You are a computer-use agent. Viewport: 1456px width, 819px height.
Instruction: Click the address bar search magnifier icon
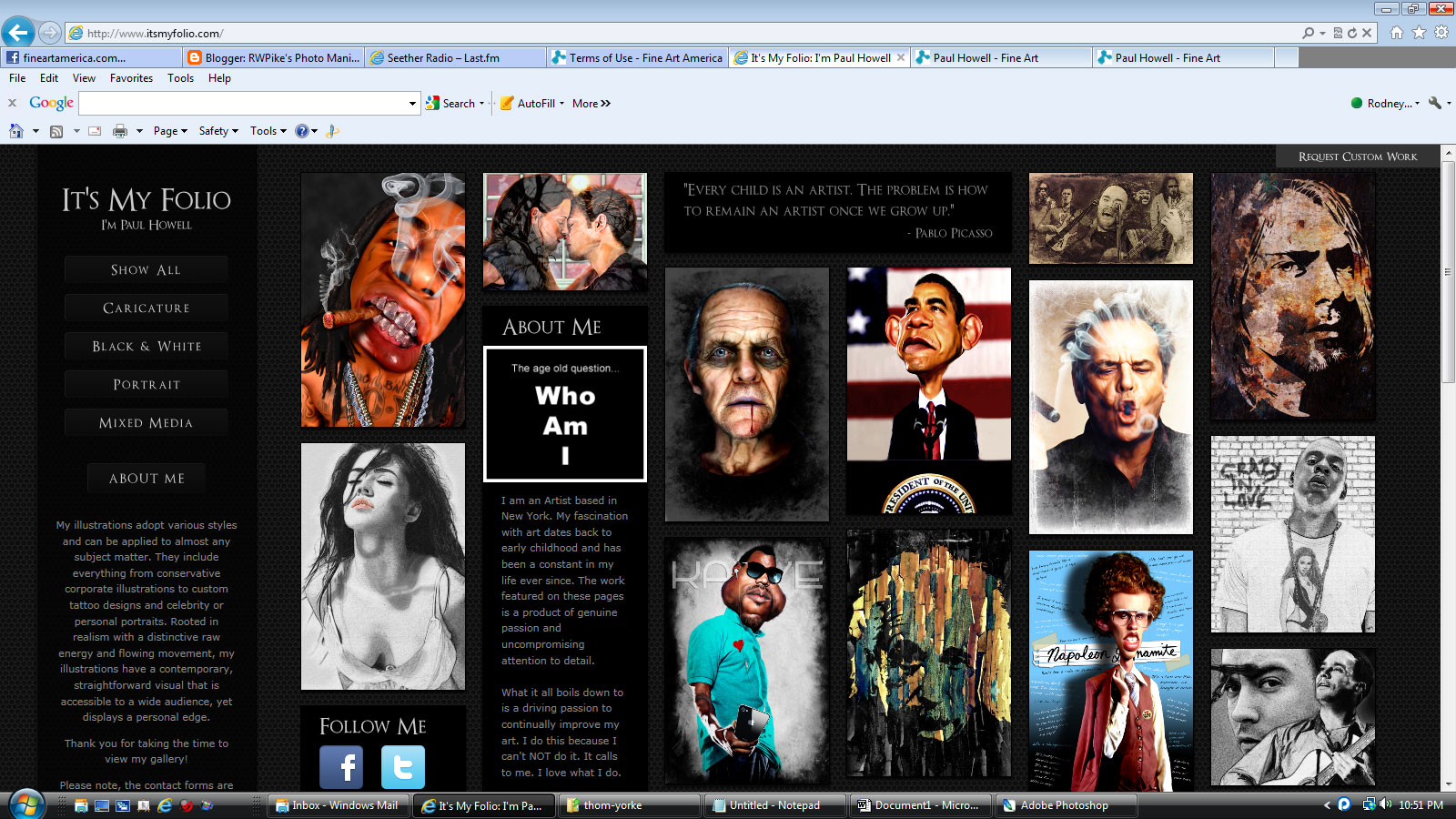point(1309,33)
